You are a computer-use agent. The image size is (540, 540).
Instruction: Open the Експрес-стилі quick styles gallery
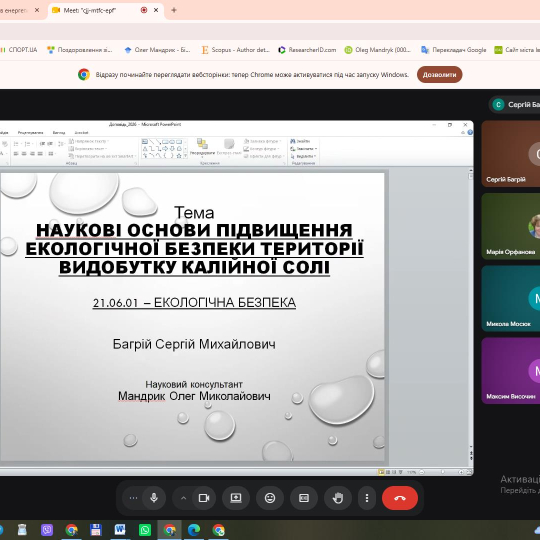[x=229, y=147]
